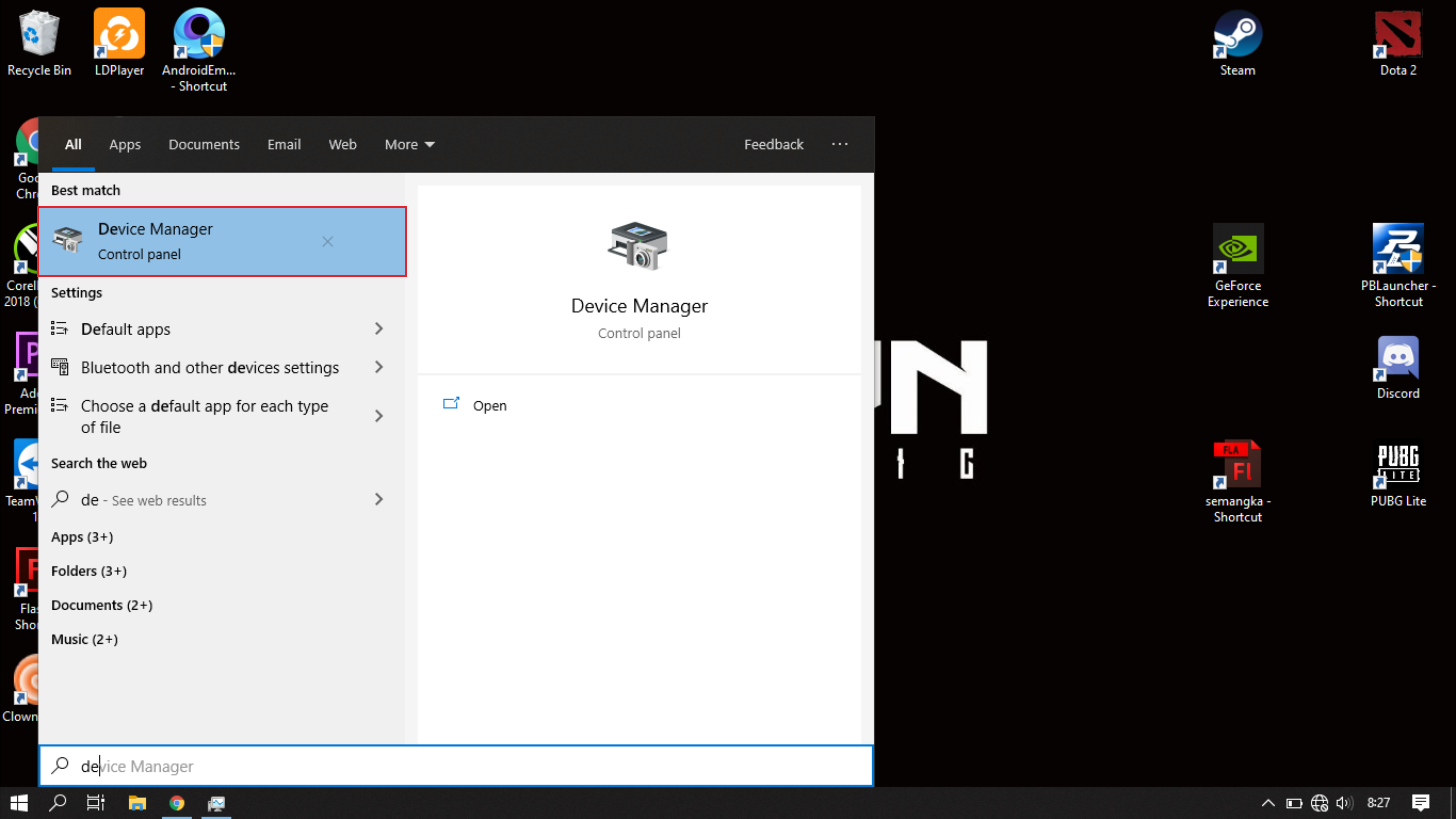Click the Feedback link
This screenshot has width=1456, height=819.
pos(773,145)
